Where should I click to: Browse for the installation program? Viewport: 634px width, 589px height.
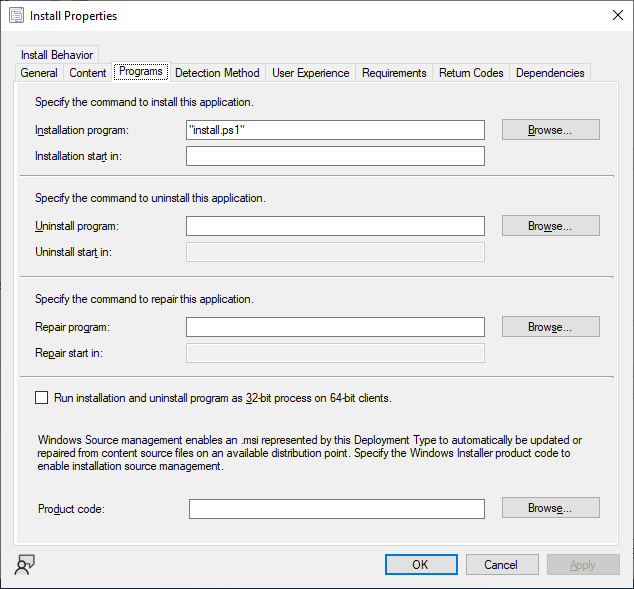(x=551, y=130)
